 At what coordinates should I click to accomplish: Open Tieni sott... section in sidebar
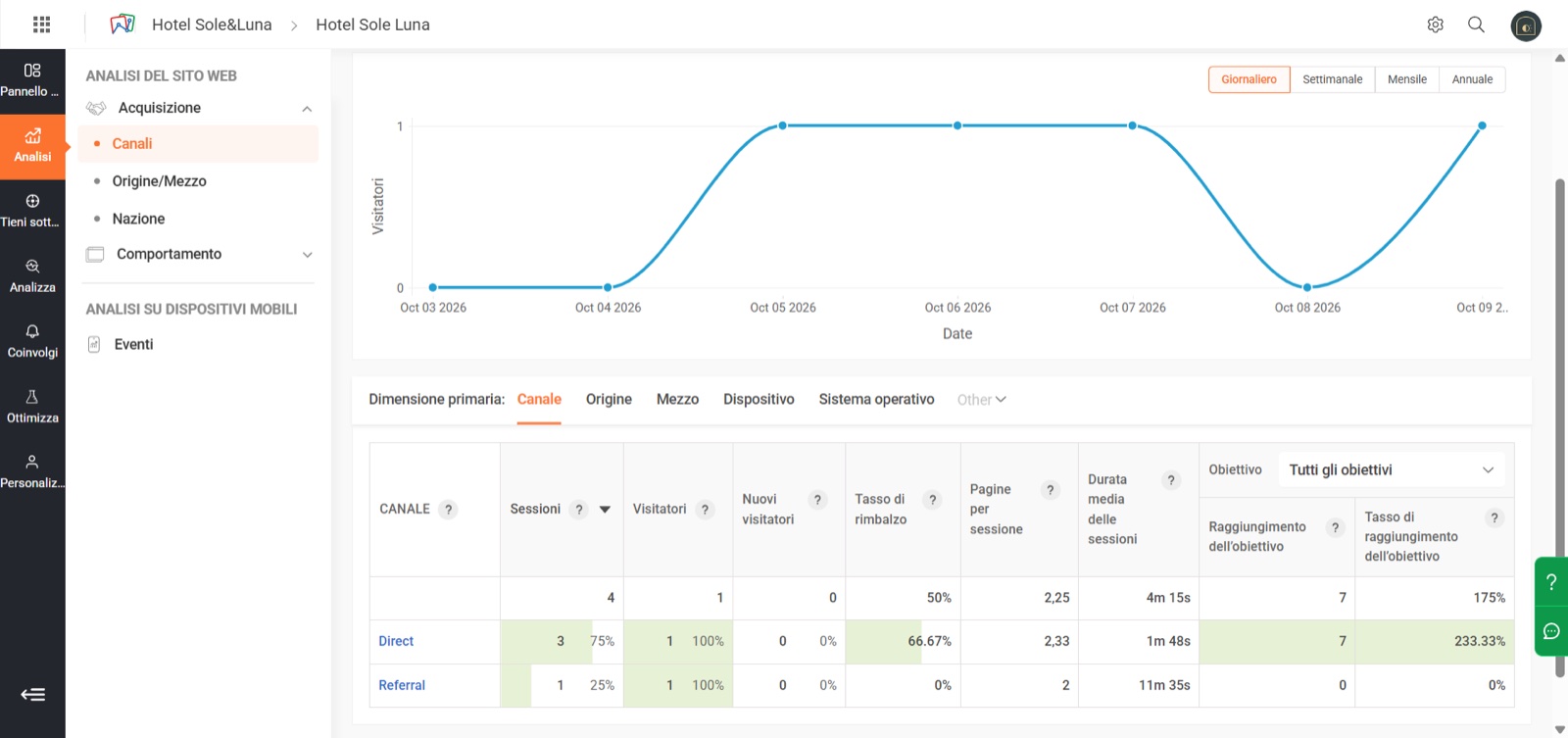tap(32, 212)
